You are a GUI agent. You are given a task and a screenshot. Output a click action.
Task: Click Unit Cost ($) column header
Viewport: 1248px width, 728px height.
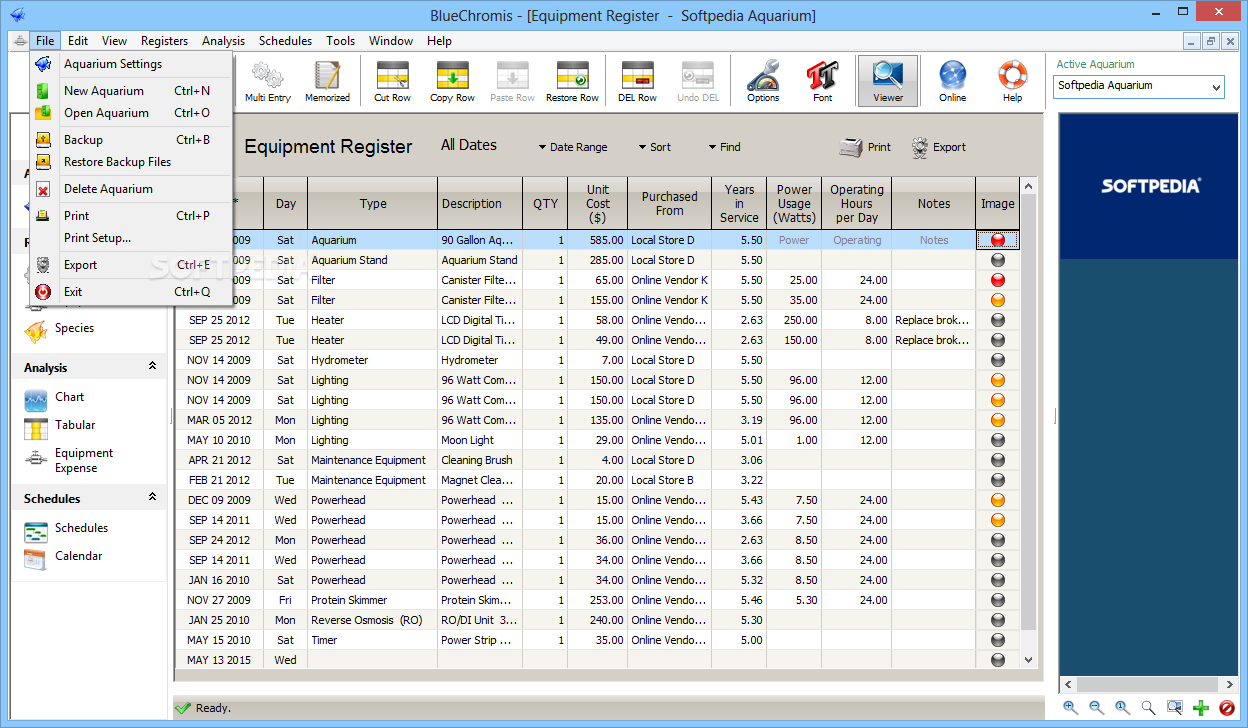coord(598,204)
